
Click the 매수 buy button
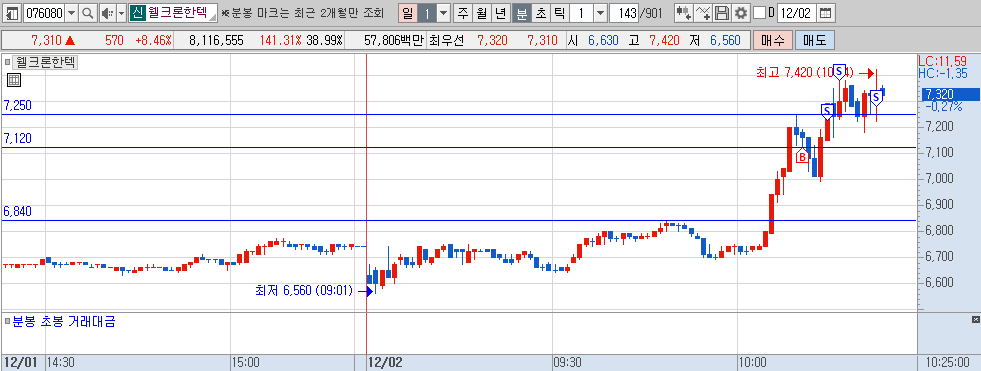pos(773,41)
